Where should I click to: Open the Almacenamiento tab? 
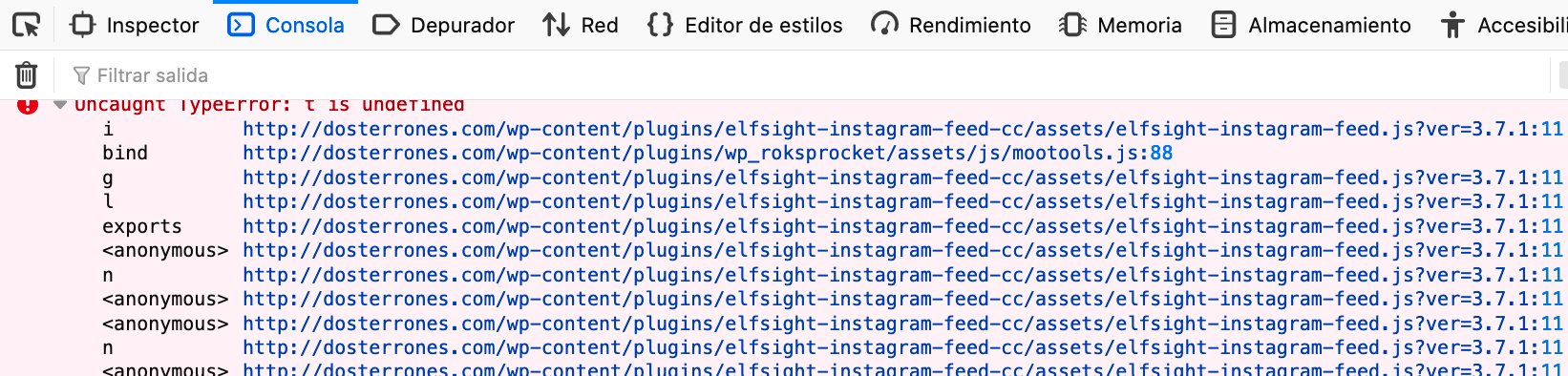(x=1310, y=25)
